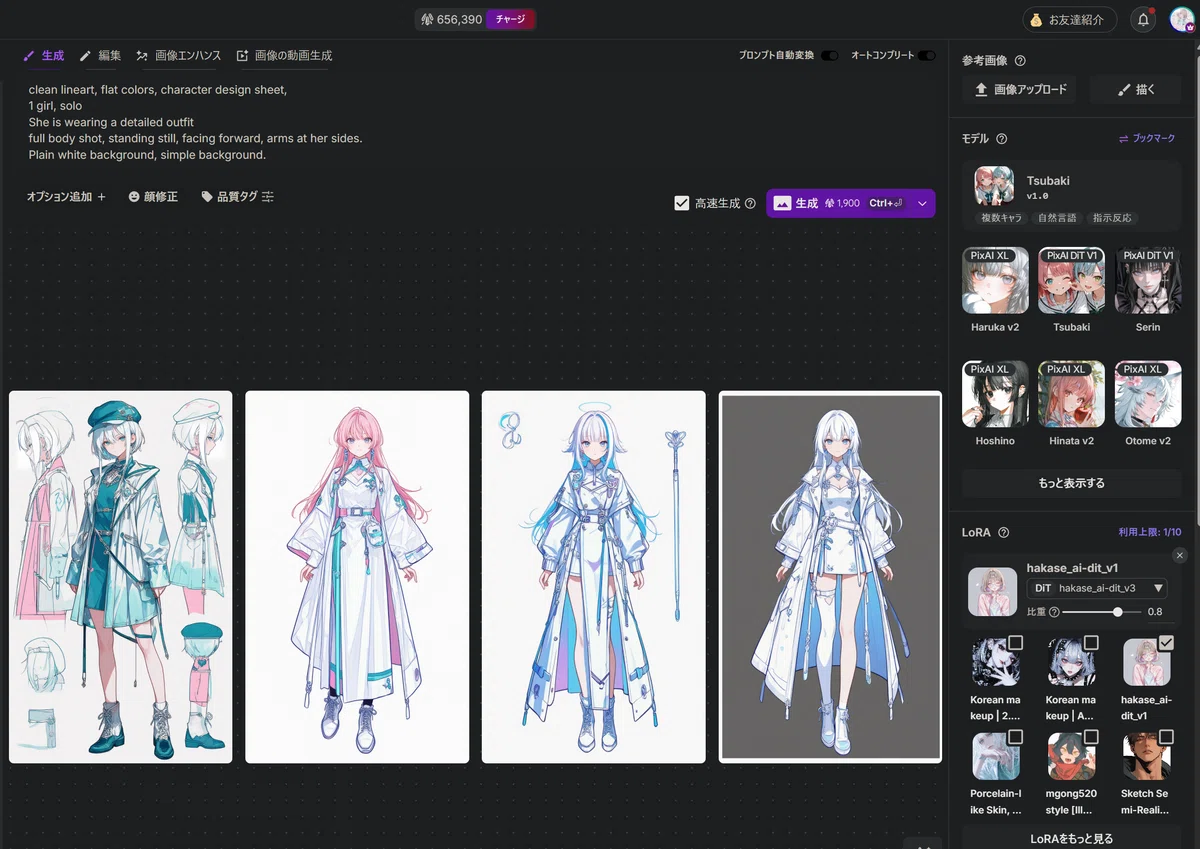Click the first Korean makeup LoRA thumbnail
1200x849 pixels.
click(996, 662)
